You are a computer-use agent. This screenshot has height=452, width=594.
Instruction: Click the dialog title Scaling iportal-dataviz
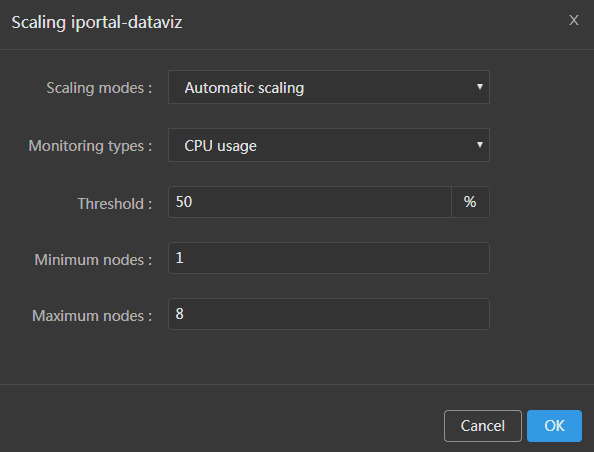coord(97,22)
